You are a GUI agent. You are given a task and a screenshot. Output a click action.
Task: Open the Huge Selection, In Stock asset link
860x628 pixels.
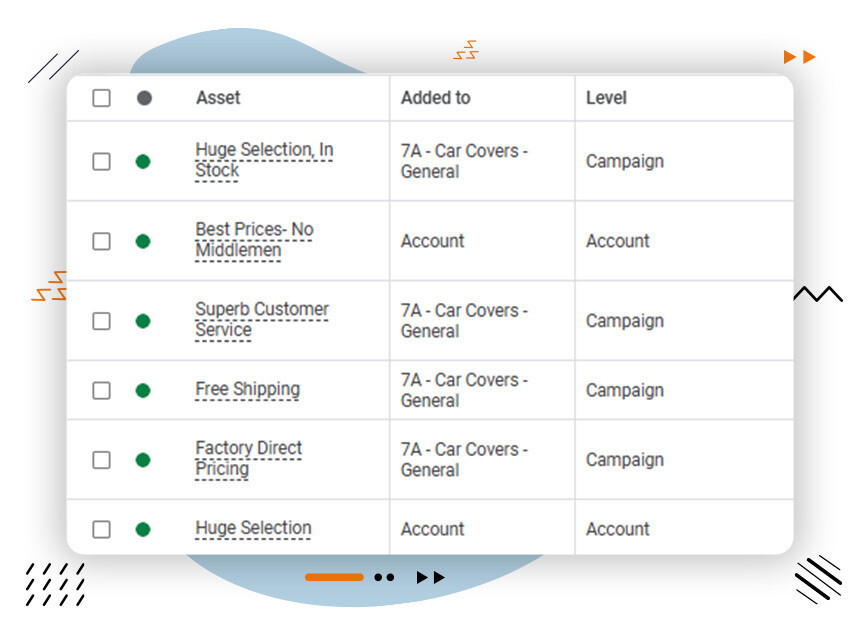coord(265,160)
